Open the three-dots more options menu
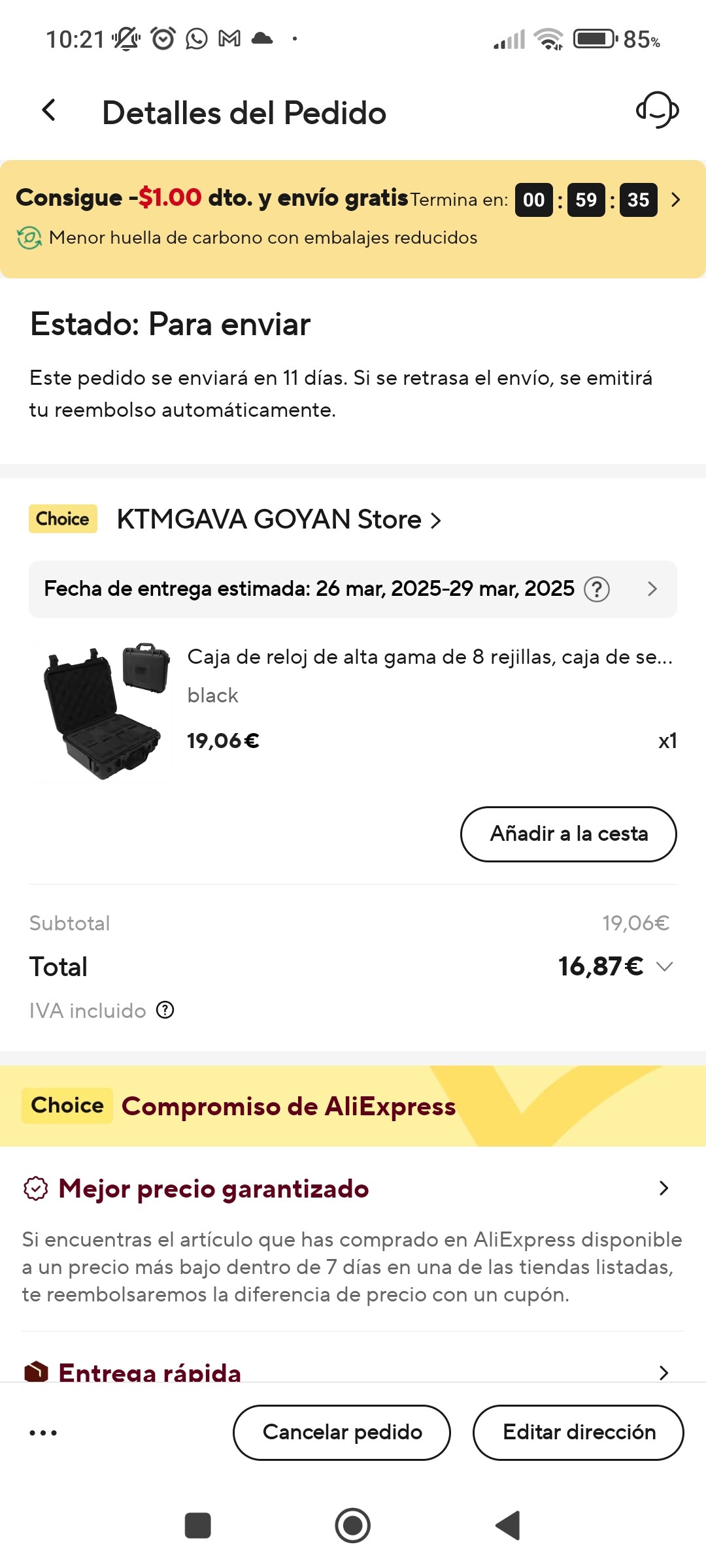This screenshot has width=706, height=1568. click(43, 1433)
